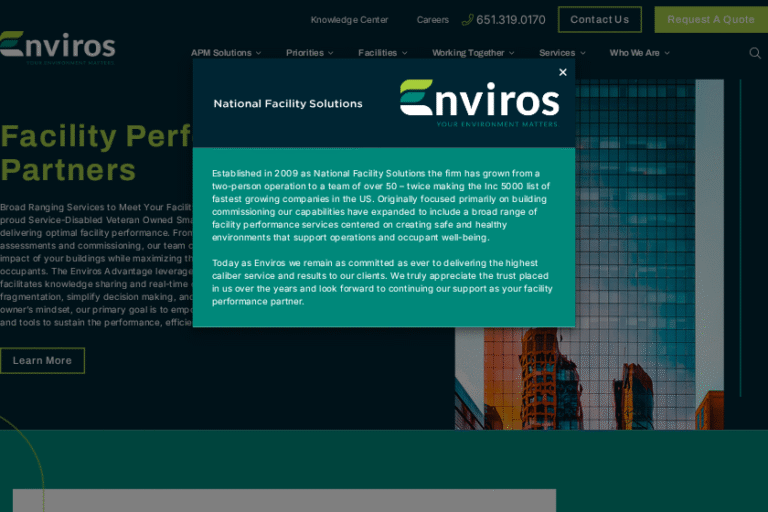Open the Careers link
Image resolution: width=768 pixels, height=512 pixels.
[x=433, y=20]
